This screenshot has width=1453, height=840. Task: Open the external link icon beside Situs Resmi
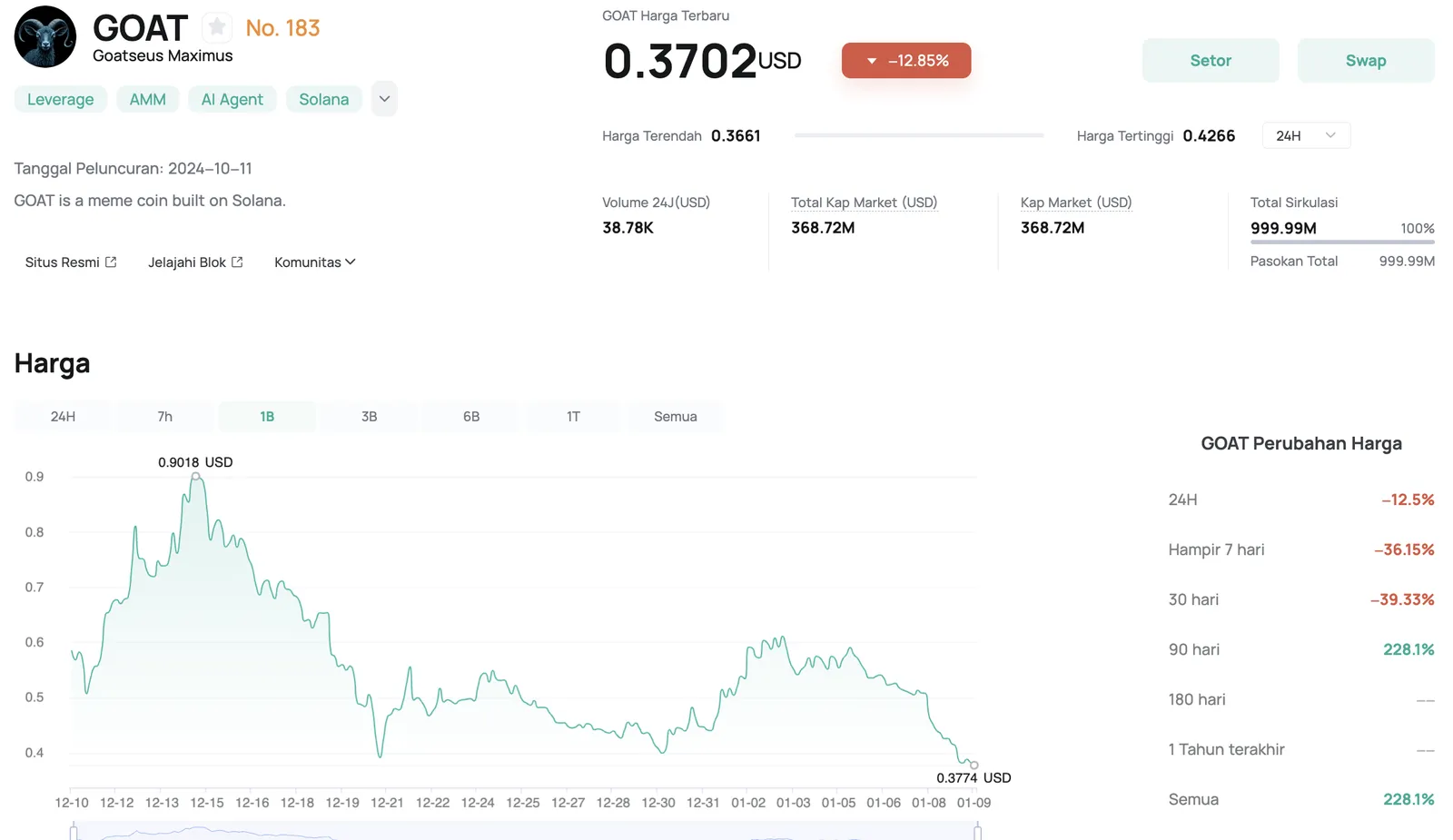point(111,262)
